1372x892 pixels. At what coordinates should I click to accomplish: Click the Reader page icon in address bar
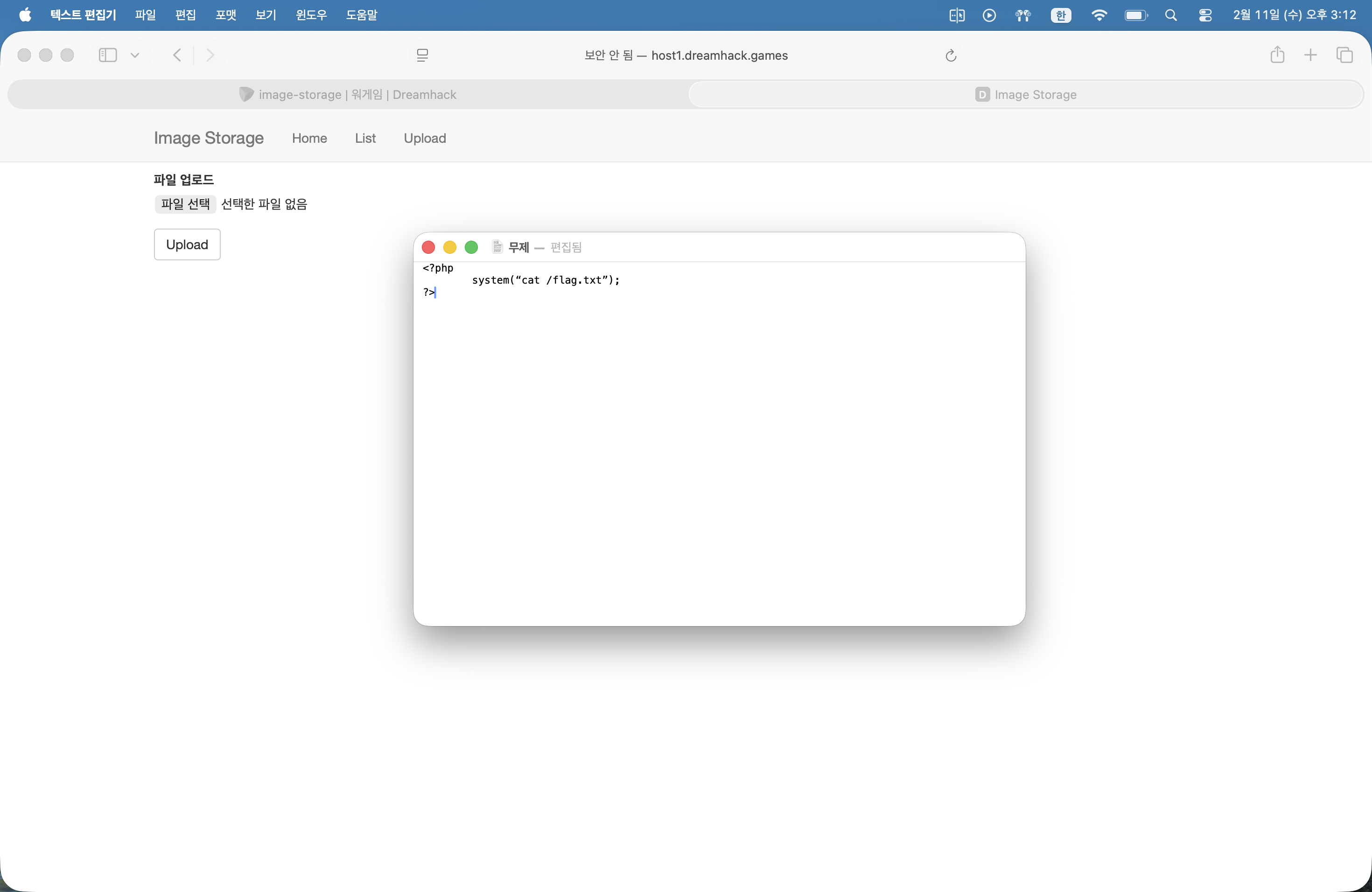coord(422,56)
